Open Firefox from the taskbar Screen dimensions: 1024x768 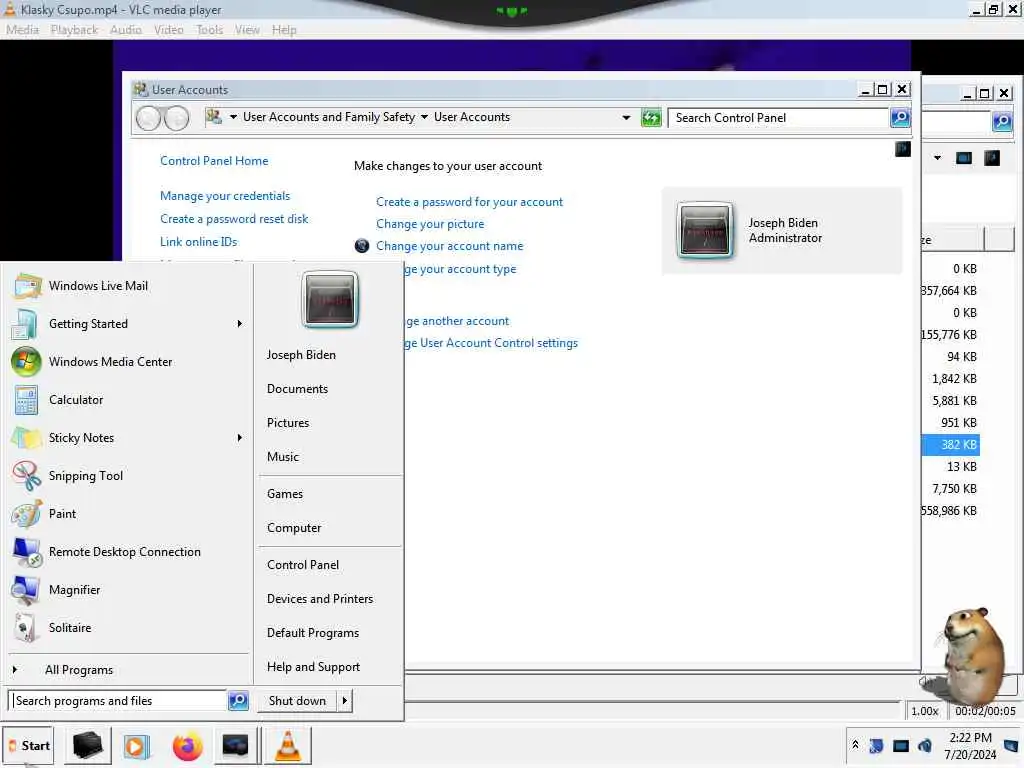[187, 746]
